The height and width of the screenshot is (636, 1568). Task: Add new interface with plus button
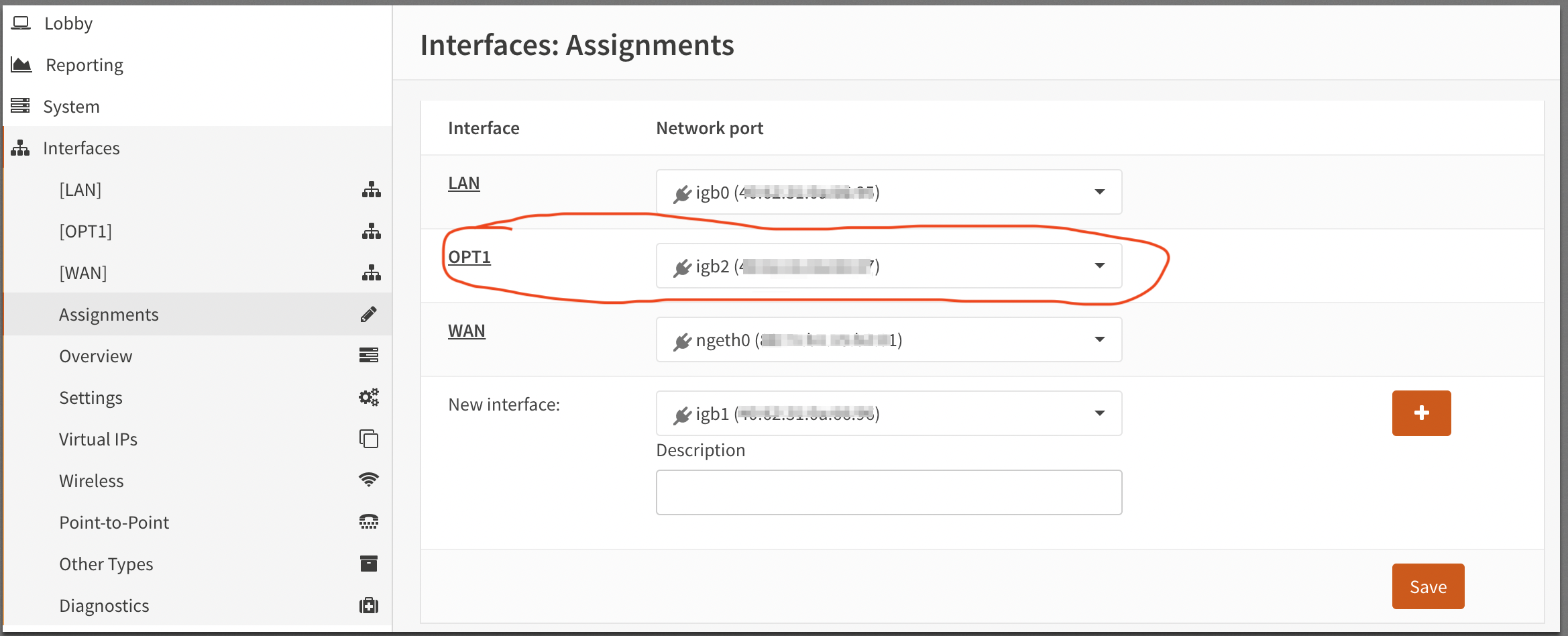1421,413
